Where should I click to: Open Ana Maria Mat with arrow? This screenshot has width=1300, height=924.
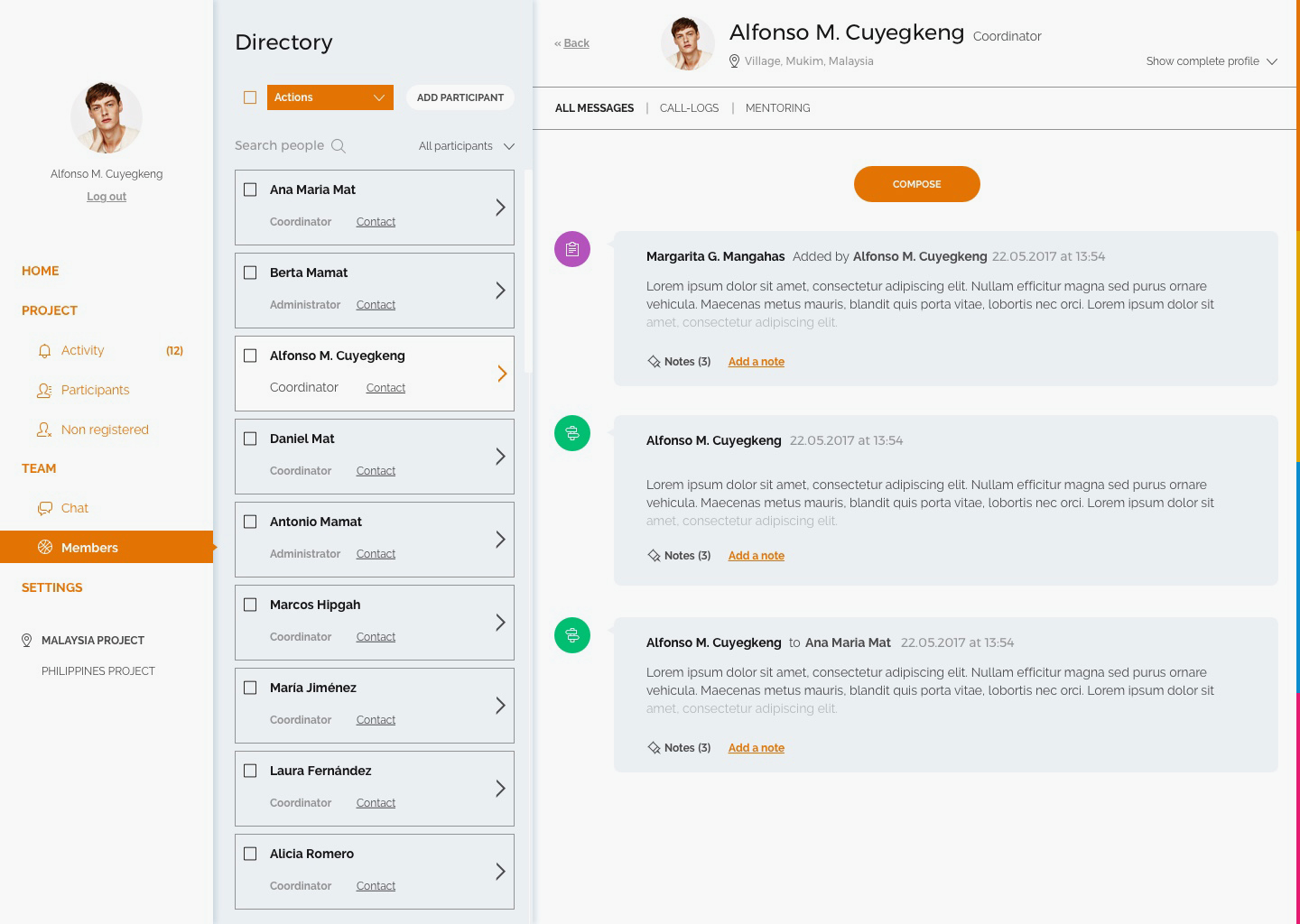click(x=500, y=208)
